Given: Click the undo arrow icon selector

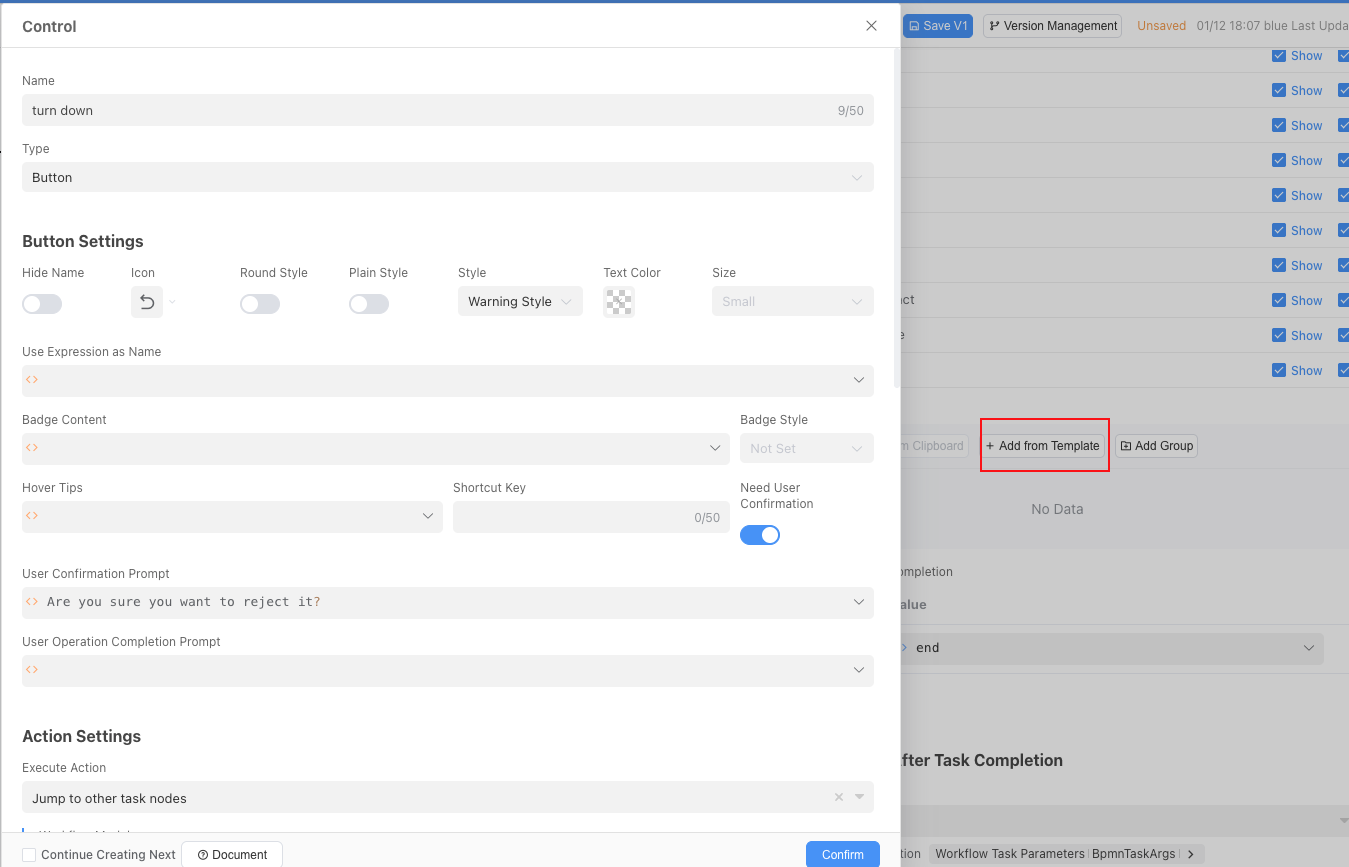Looking at the screenshot, I should tap(147, 302).
